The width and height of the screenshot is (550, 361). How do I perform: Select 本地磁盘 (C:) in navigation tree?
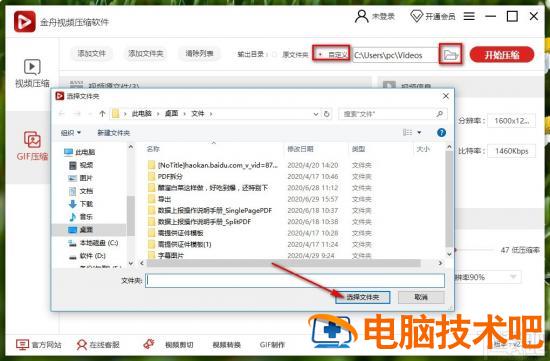(93, 243)
